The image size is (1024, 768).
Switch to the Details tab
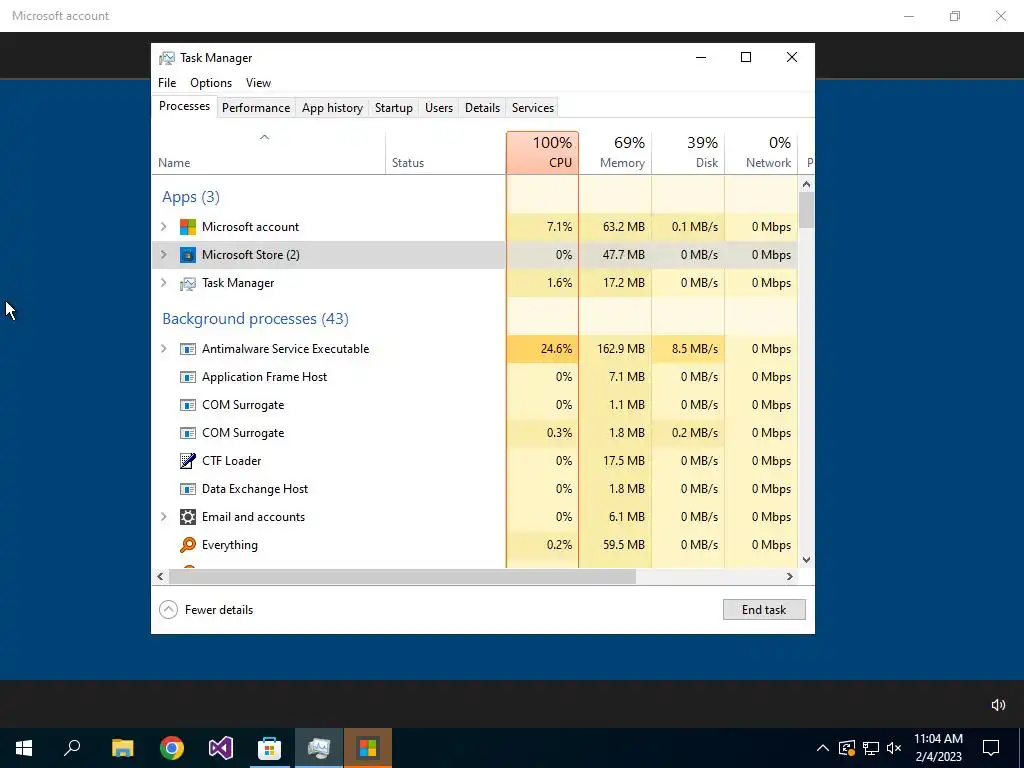(x=483, y=108)
